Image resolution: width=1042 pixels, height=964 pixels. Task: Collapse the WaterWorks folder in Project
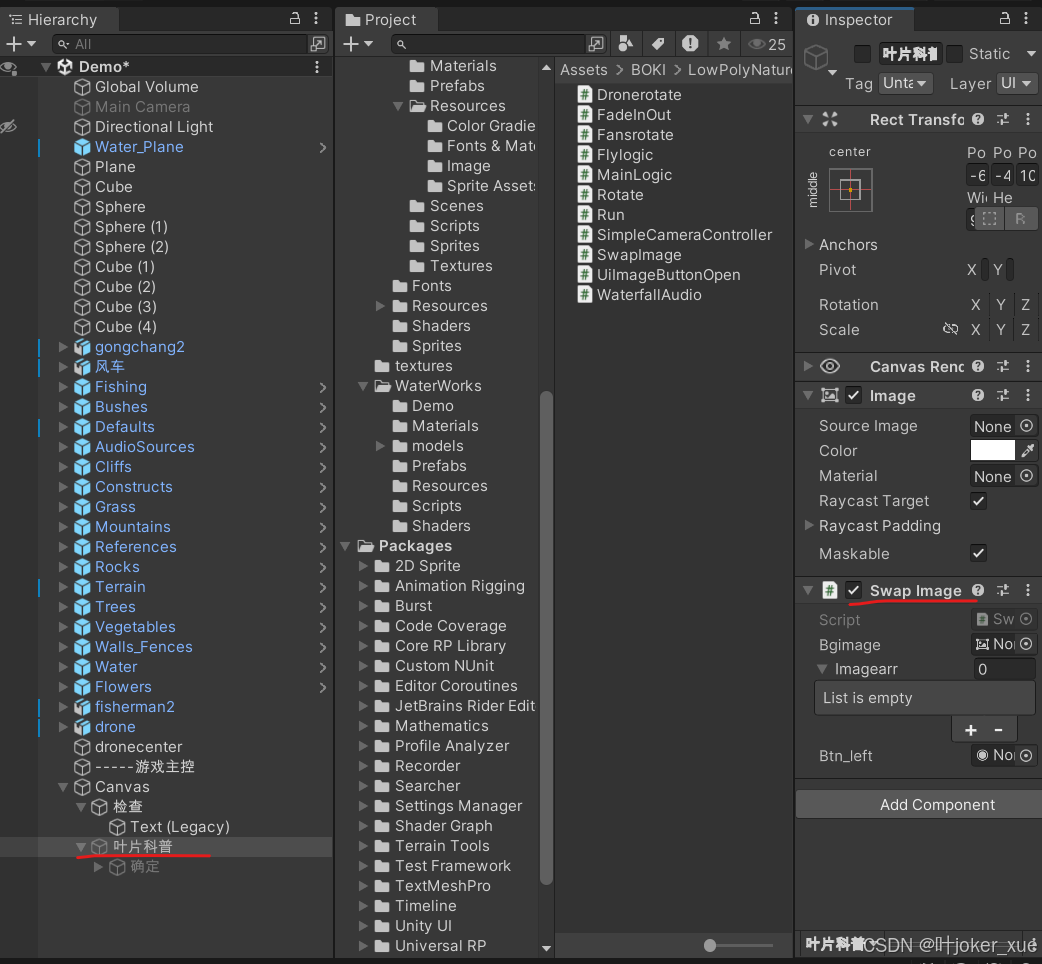click(x=365, y=386)
